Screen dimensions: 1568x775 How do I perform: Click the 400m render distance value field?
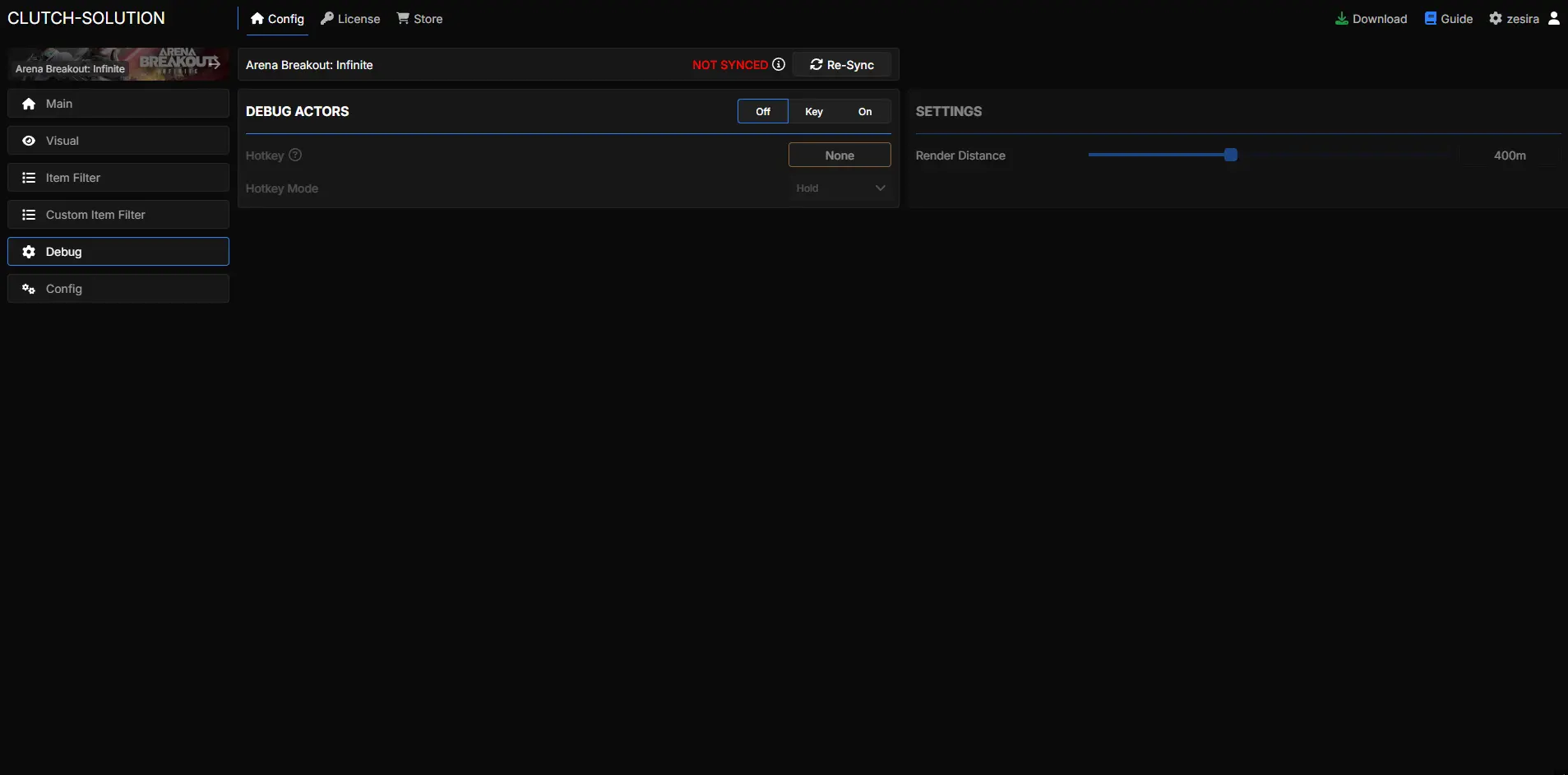(1509, 155)
